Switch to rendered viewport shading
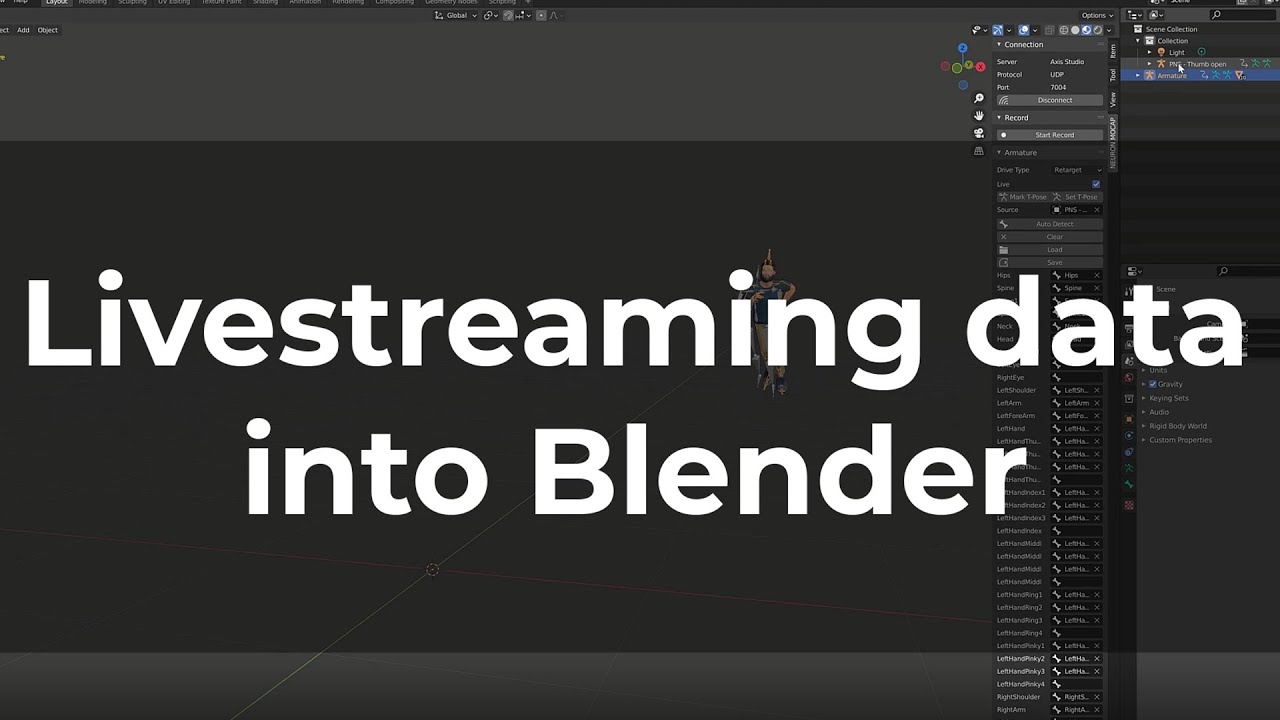 click(1097, 30)
